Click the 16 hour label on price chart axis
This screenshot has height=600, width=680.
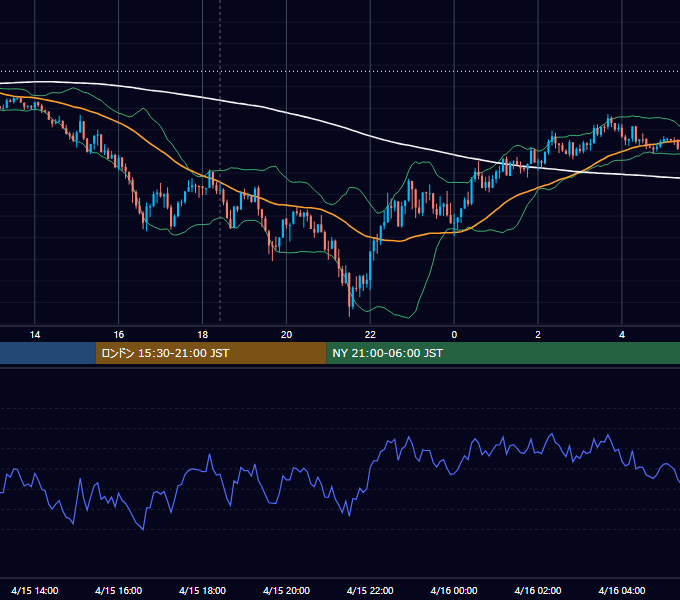pyautogui.click(x=119, y=335)
